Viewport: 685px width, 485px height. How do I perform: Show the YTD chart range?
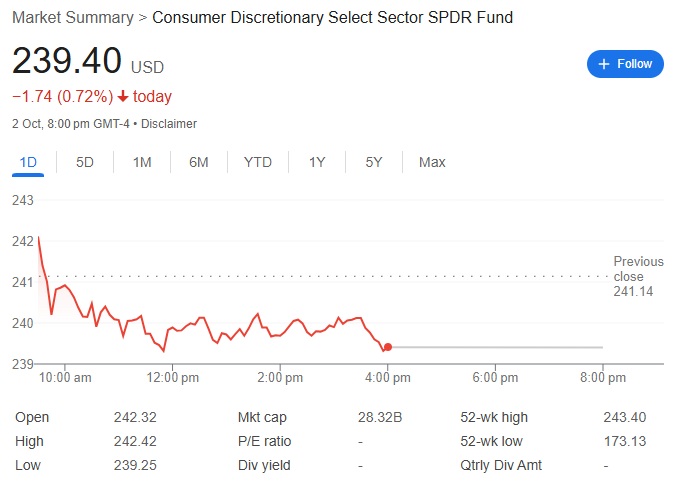click(258, 162)
